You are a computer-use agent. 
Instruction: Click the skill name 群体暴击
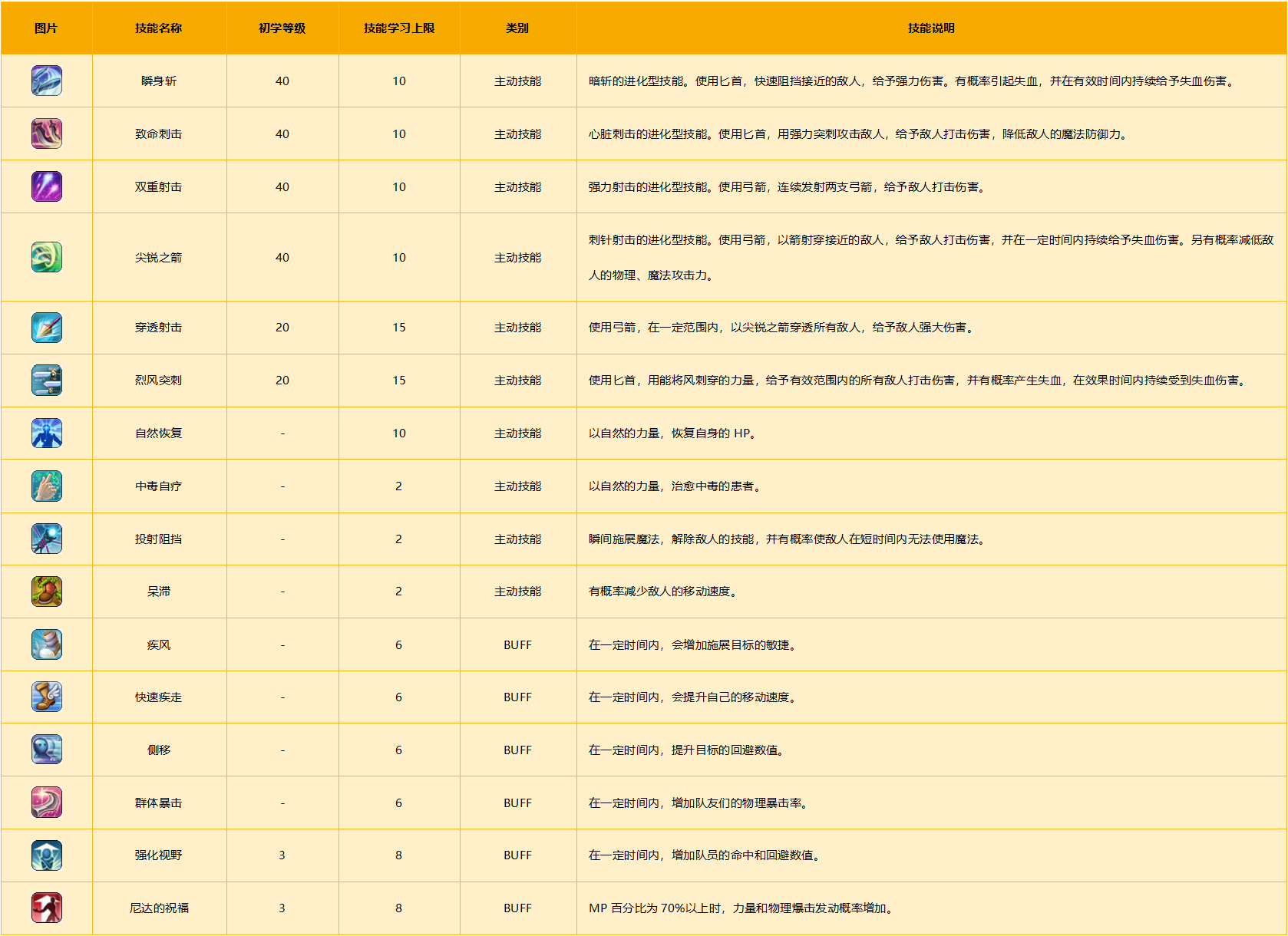coord(159,803)
